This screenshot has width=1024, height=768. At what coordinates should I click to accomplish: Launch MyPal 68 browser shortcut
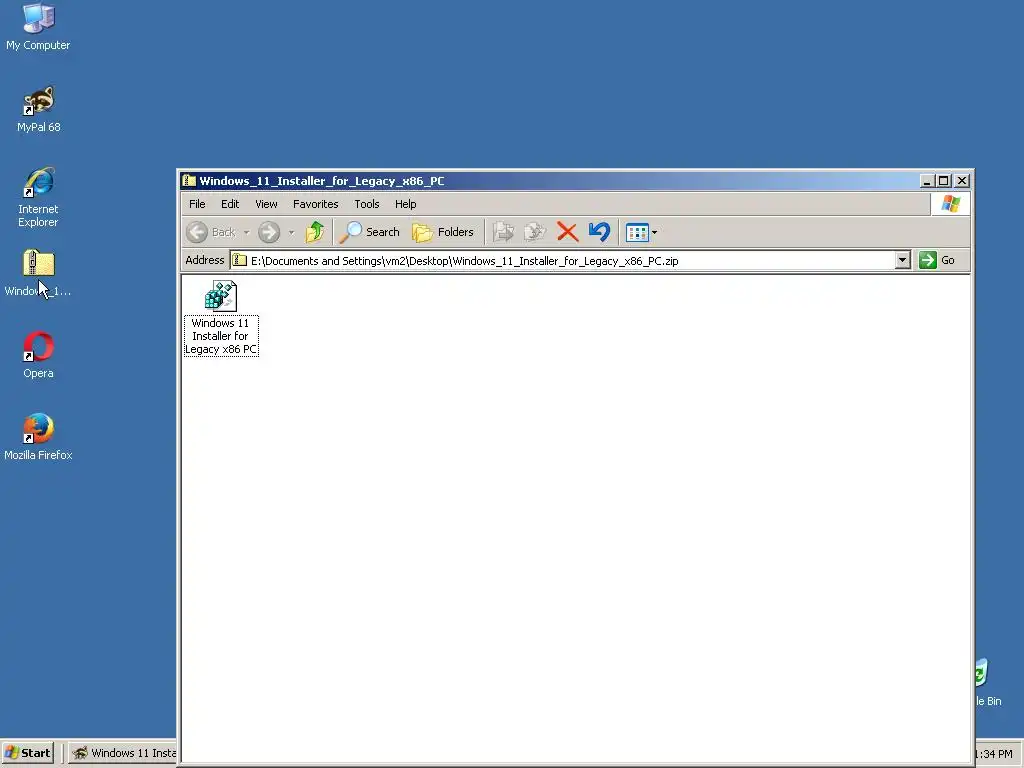pos(39,109)
